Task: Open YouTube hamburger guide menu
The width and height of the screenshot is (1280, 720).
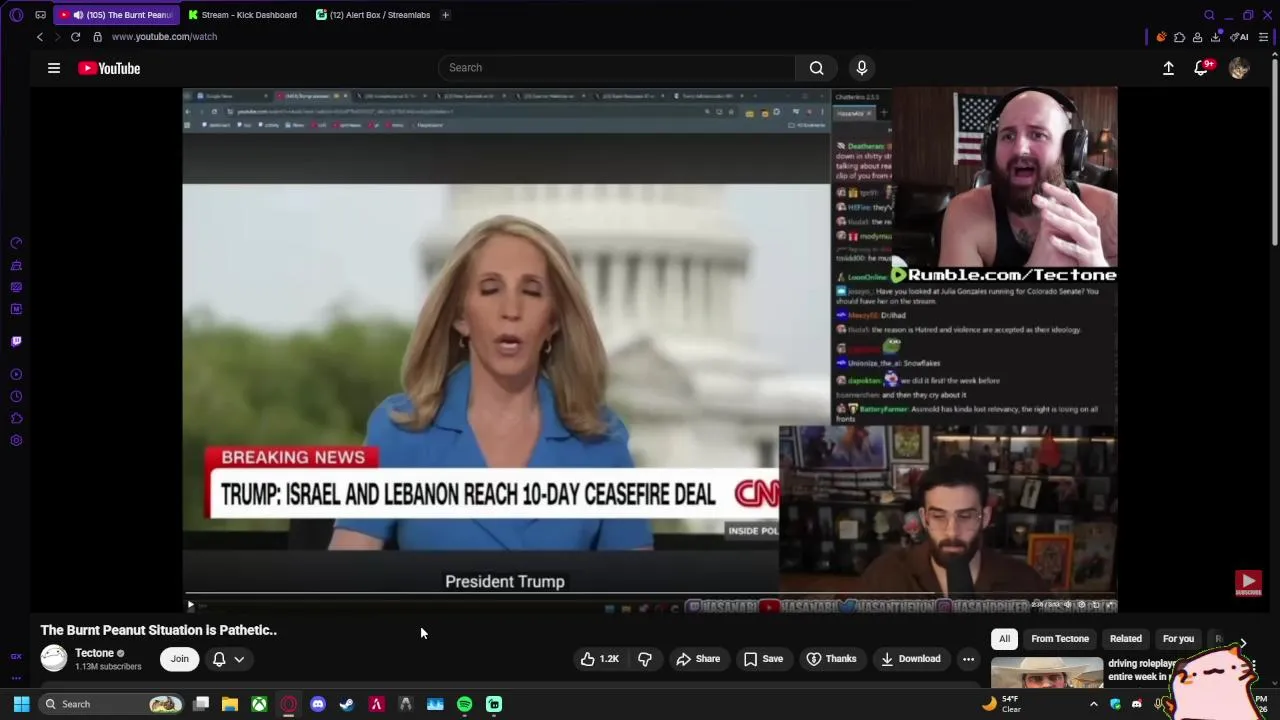Action: 54,68
